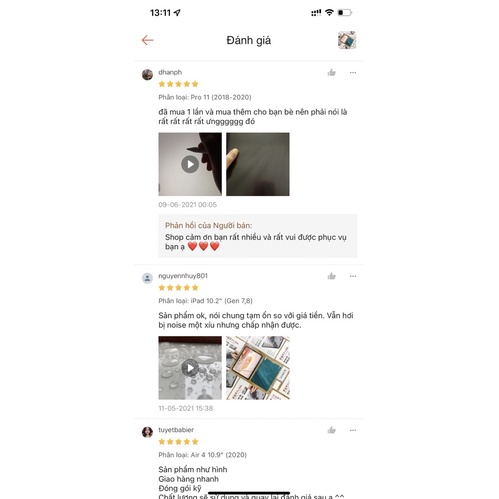This screenshot has height=499, width=499.
Task: Open more options for nguyennhuy801's review
Action: coord(353,276)
